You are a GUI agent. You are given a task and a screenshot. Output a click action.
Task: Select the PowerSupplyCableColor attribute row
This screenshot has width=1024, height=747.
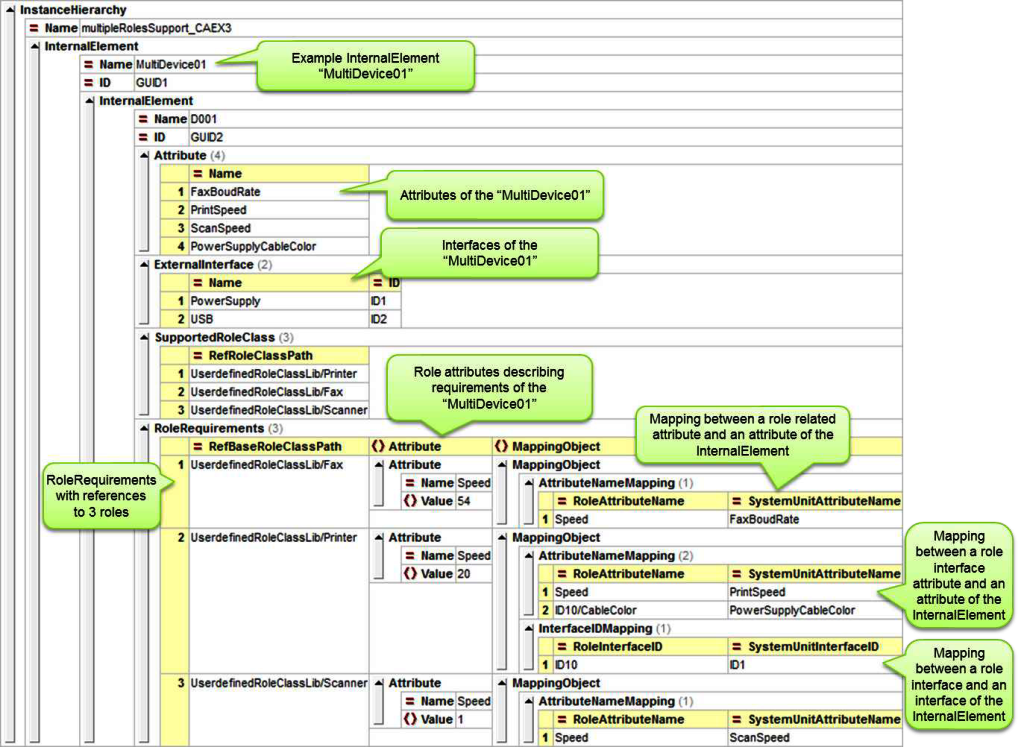(x=254, y=246)
